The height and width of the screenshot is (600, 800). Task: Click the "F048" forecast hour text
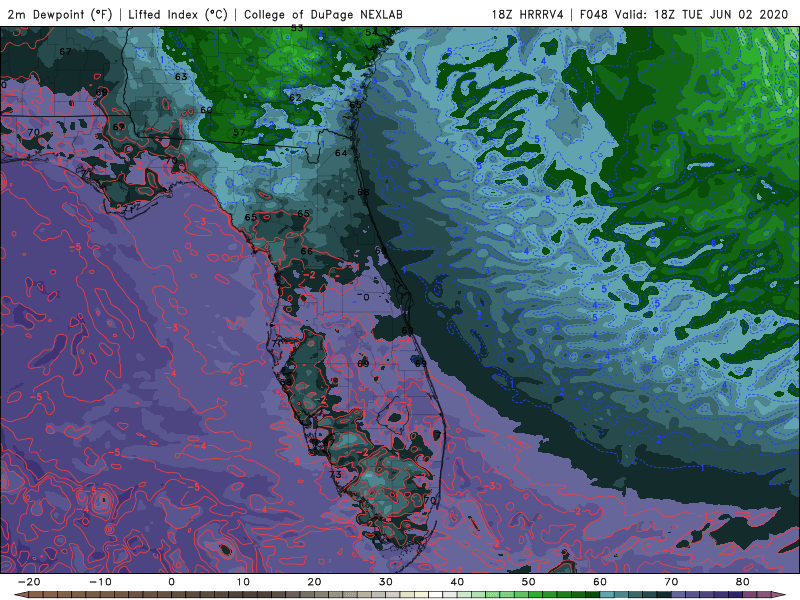pyautogui.click(x=594, y=14)
